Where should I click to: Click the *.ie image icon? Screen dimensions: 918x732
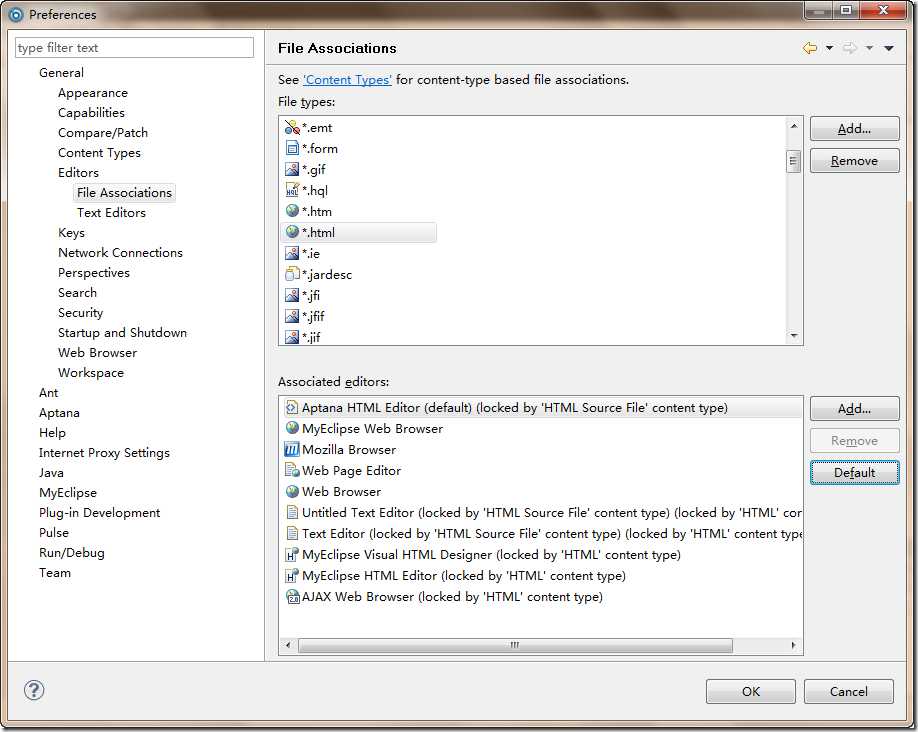[292, 253]
